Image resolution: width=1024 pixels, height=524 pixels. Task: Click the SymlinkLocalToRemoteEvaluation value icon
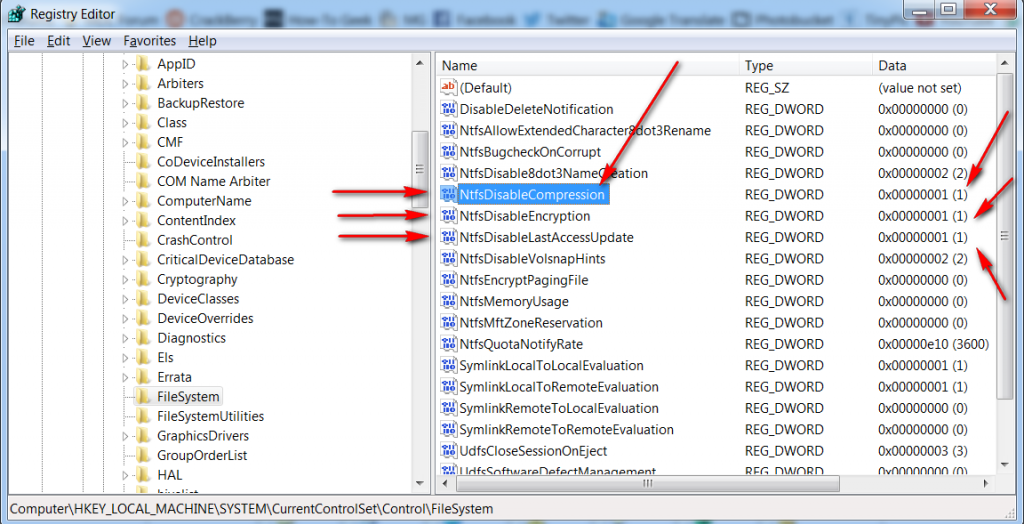(449, 387)
